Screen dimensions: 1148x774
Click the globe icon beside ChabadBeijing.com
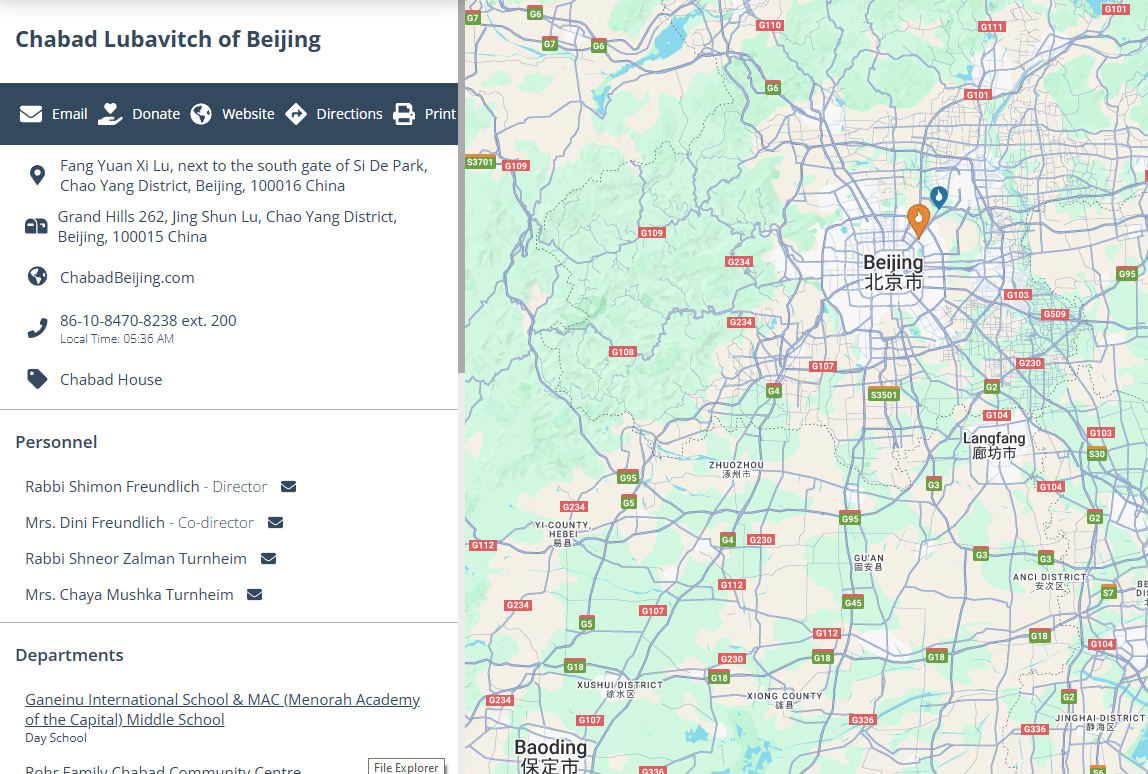[x=37, y=276]
